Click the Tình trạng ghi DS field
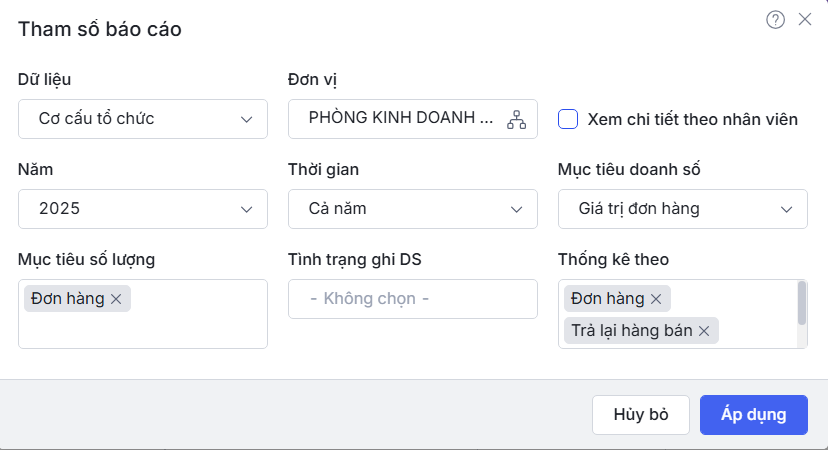 (412, 299)
